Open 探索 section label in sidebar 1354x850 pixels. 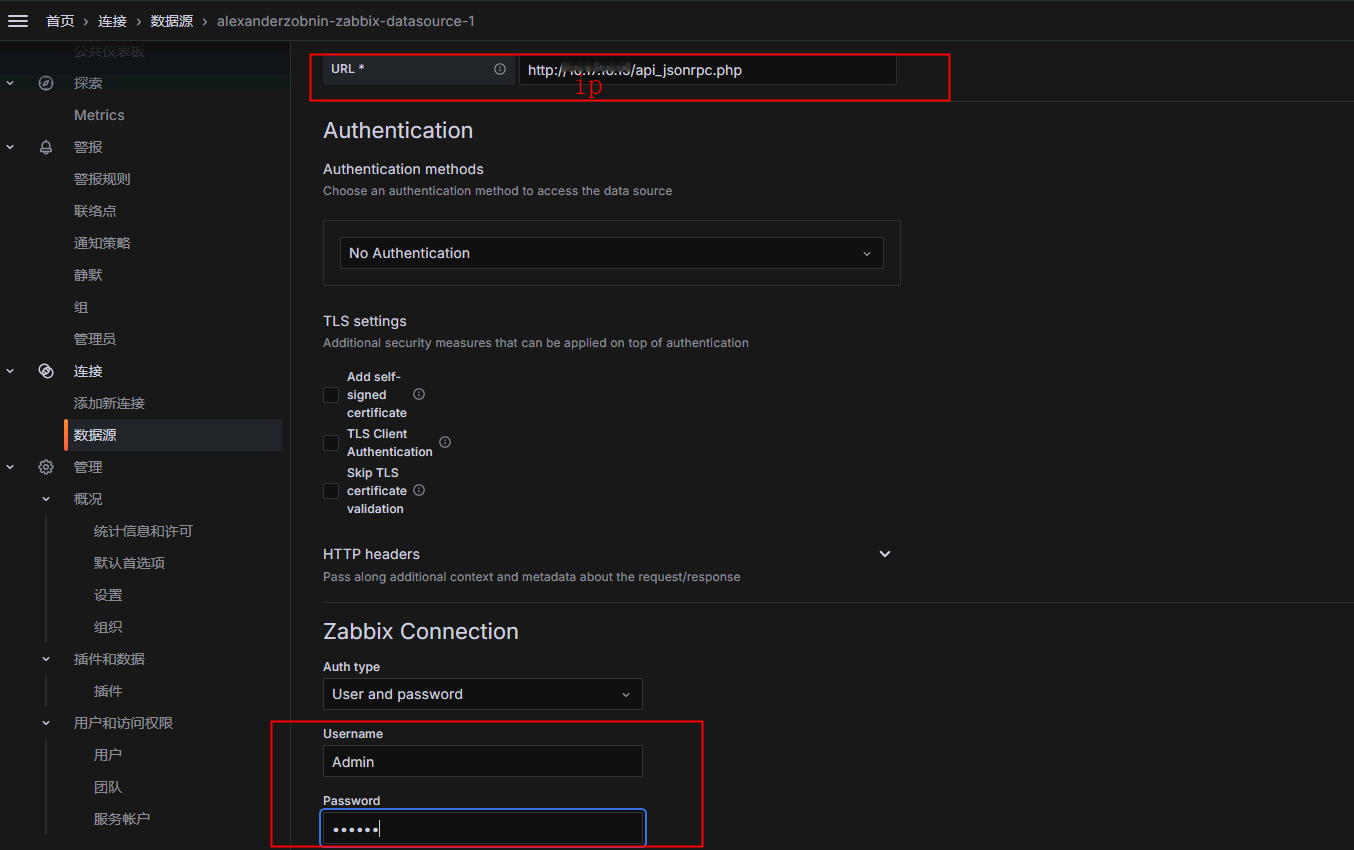[x=88, y=83]
